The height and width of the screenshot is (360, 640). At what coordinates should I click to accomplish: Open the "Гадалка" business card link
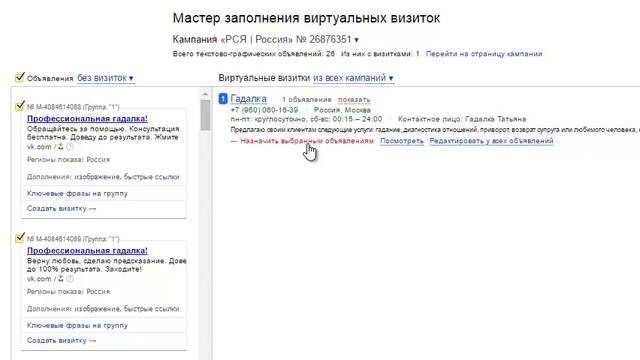point(248,99)
